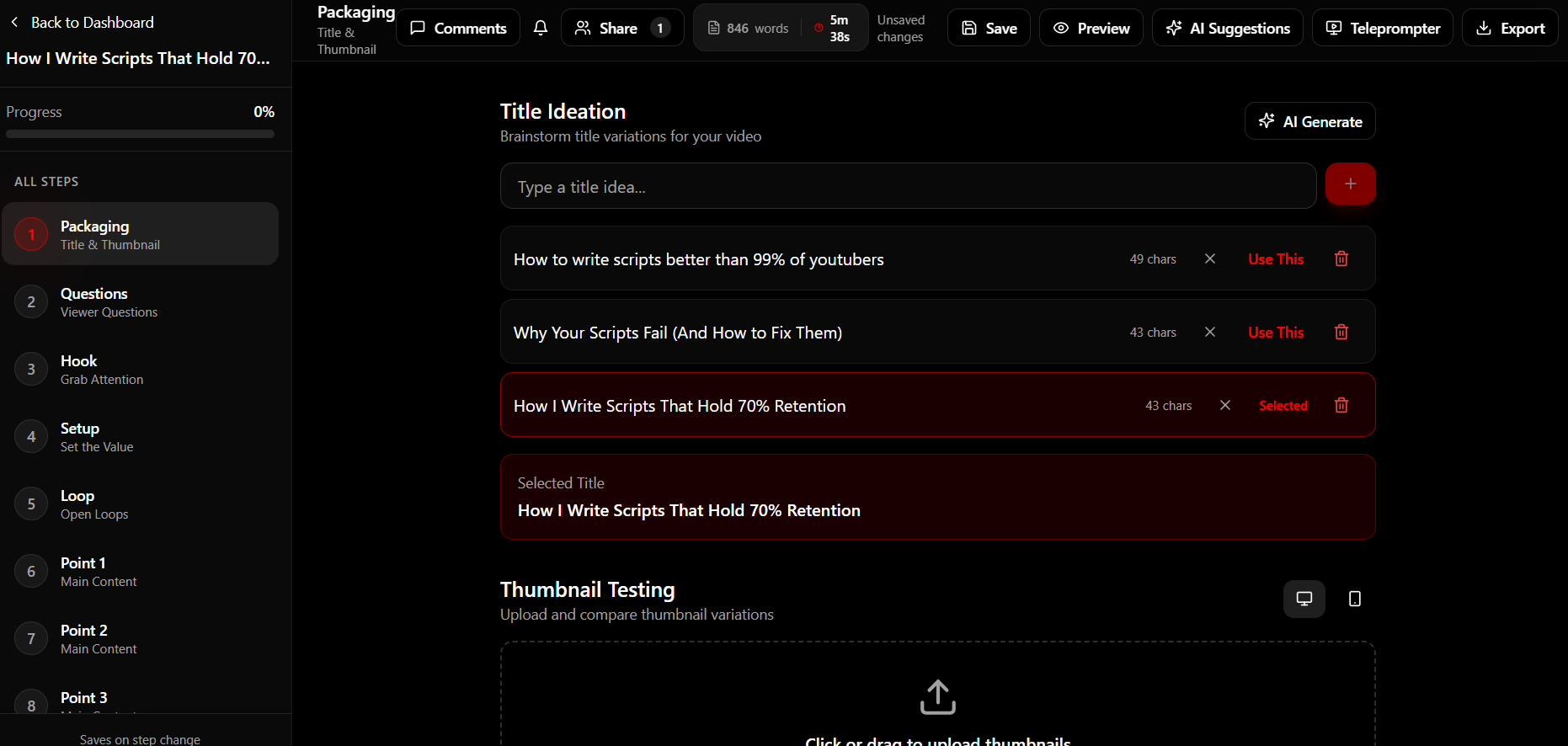Viewport: 1568px width, 746px height.
Task: Open the notifications bell icon
Action: coord(541,28)
